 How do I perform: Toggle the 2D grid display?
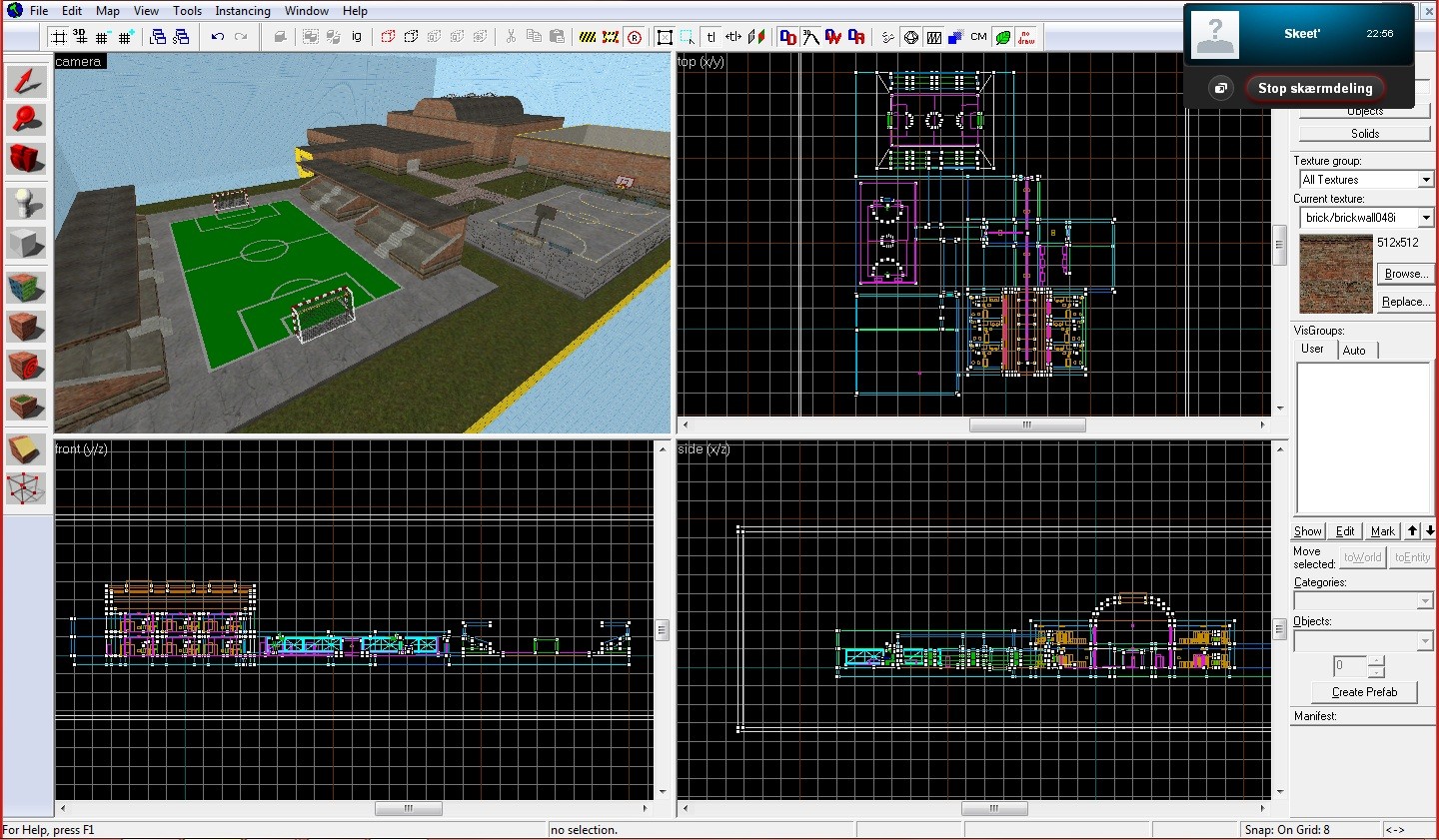click(x=59, y=37)
